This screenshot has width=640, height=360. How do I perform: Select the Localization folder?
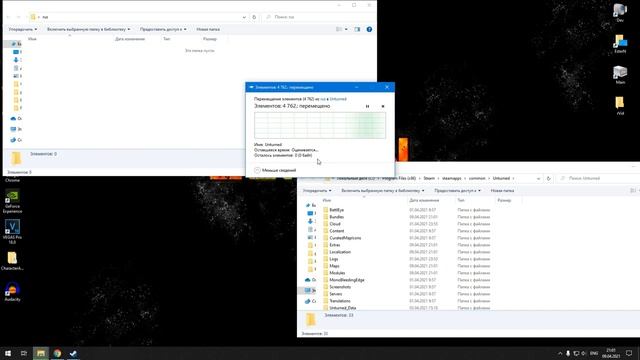[x=340, y=252]
